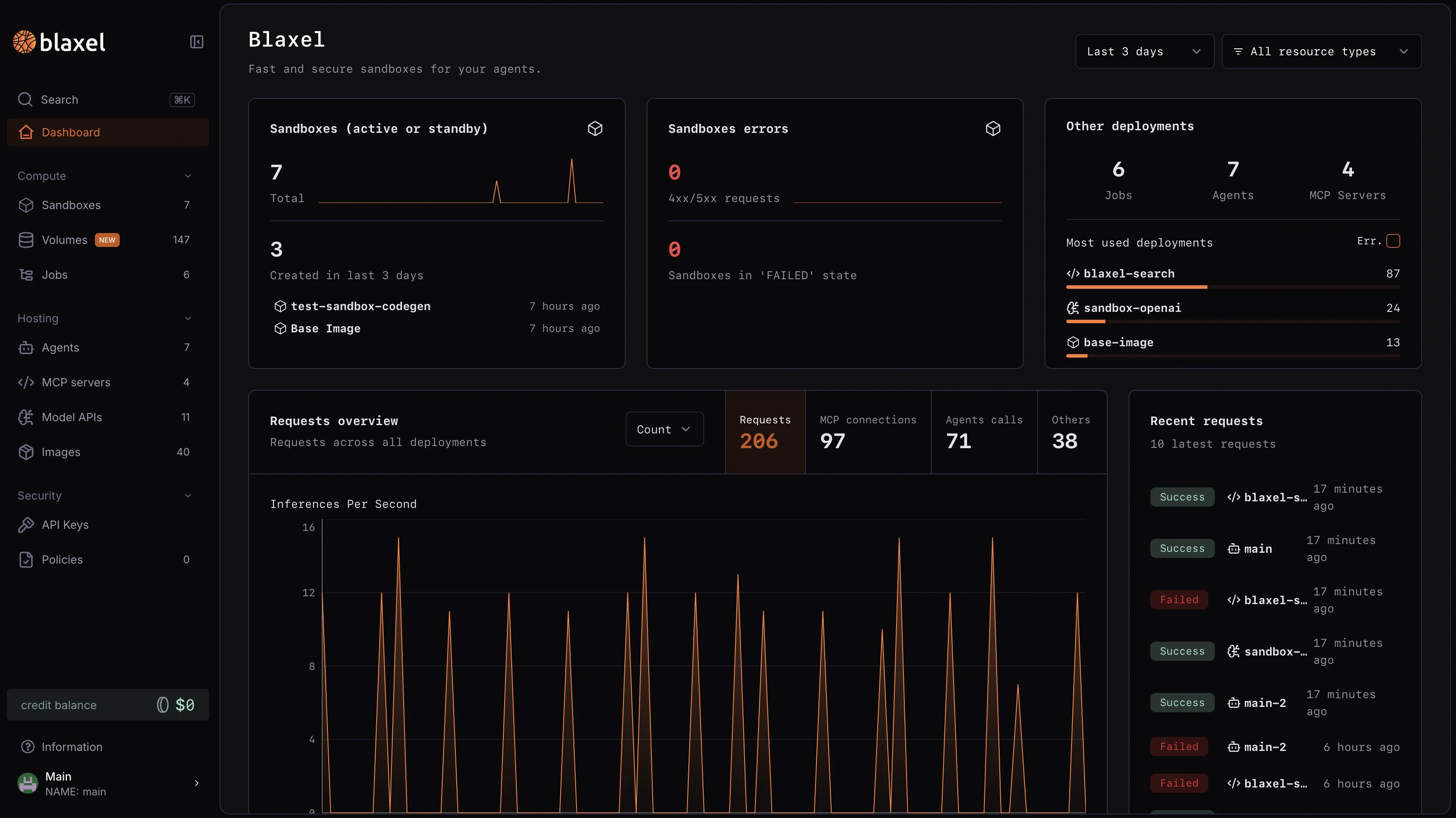The image size is (1456, 818).
Task: Collapse the Compute section
Action: 187,176
